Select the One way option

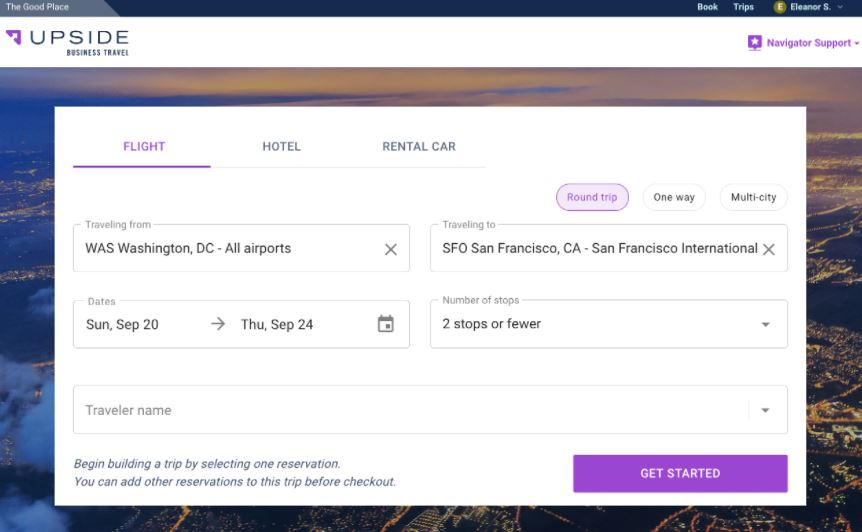[674, 197]
